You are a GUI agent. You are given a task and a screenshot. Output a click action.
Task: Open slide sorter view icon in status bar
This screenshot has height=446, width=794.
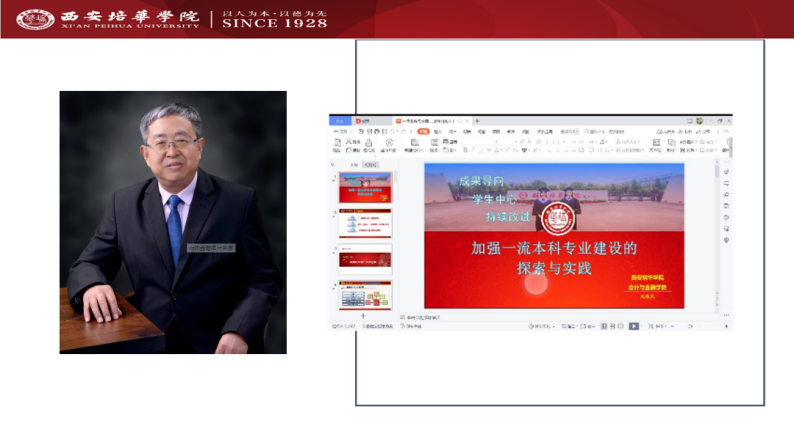[x=613, y=326]
